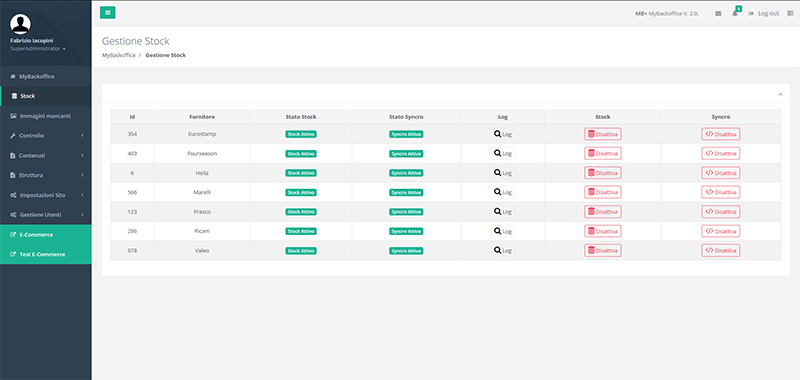Disable Stock for Ricam
This screenshot has width=800, height=380.
(603, 231)
